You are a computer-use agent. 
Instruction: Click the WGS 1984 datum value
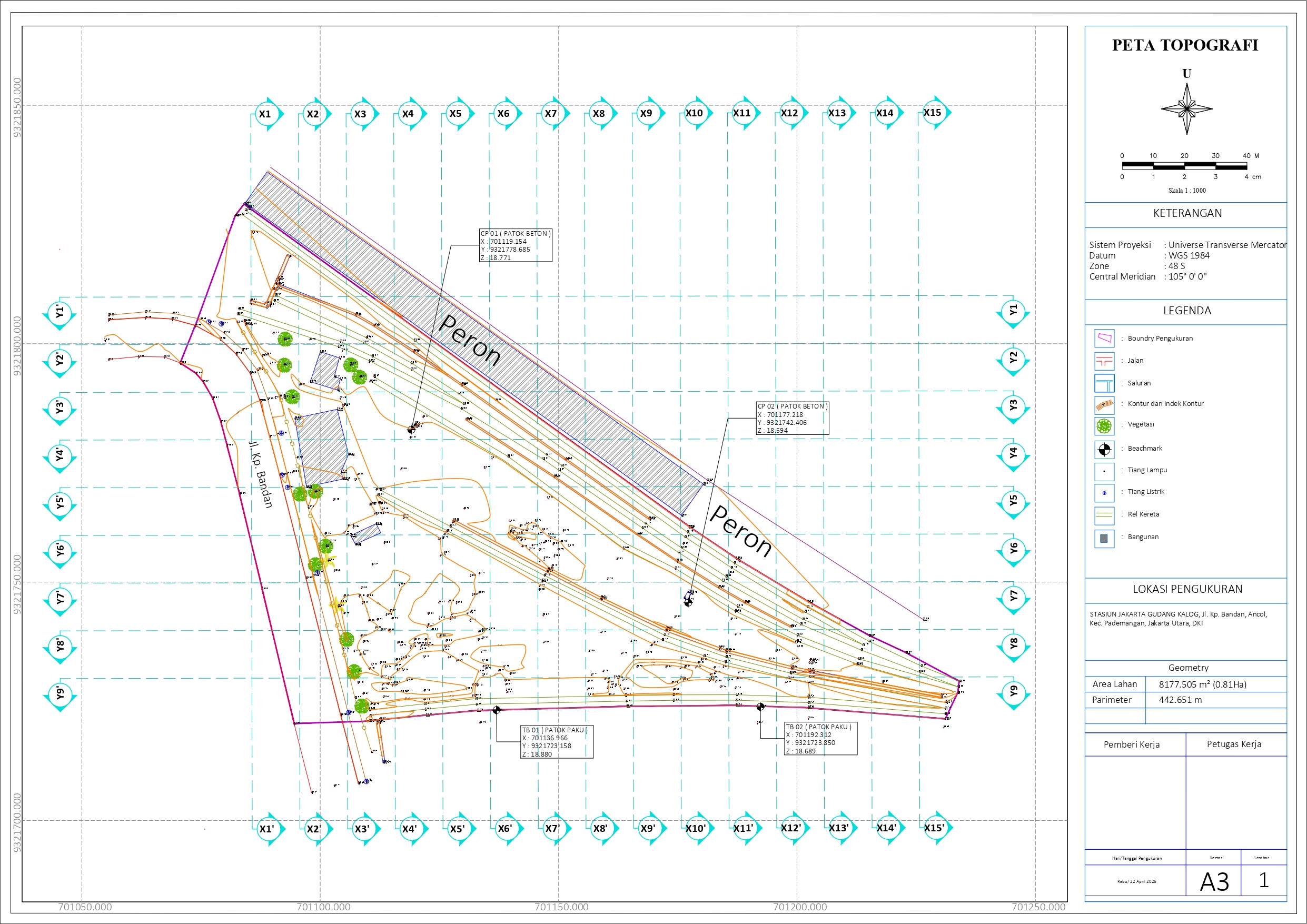click(x=1189, y=256)
